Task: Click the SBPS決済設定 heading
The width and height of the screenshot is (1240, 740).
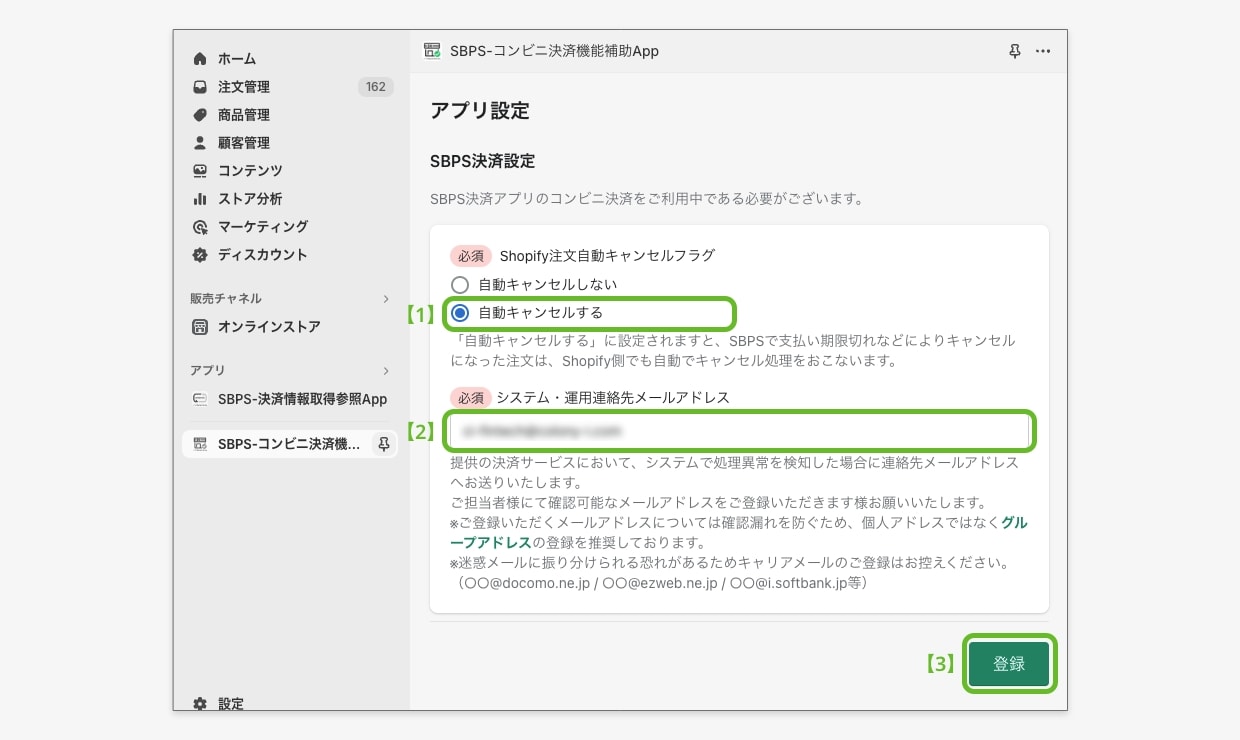Action: click(482, 161)
